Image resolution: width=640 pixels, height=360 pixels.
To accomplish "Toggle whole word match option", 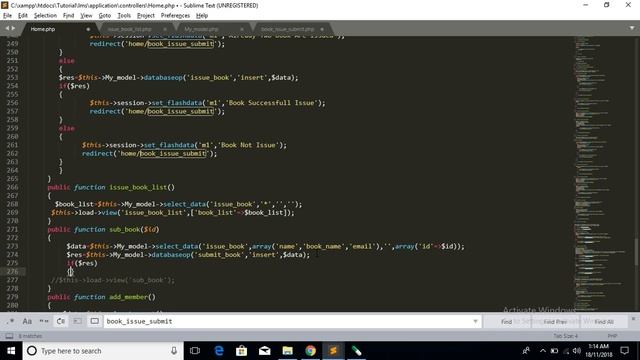I will click(x=44, y=322).
